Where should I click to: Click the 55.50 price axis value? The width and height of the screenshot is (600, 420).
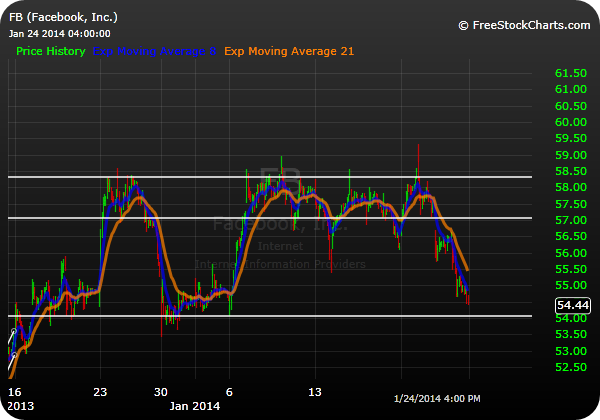point(571,269)
